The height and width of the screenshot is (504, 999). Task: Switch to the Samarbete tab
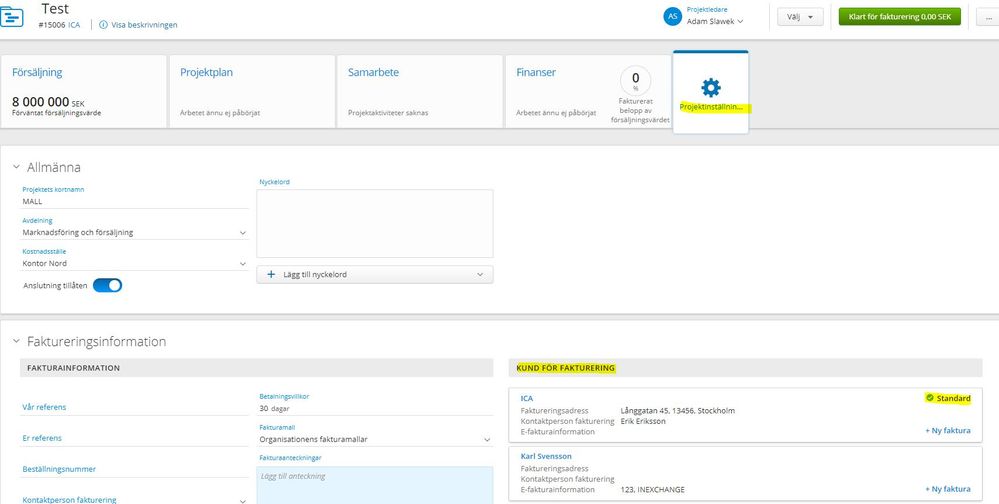pos(420,91)
